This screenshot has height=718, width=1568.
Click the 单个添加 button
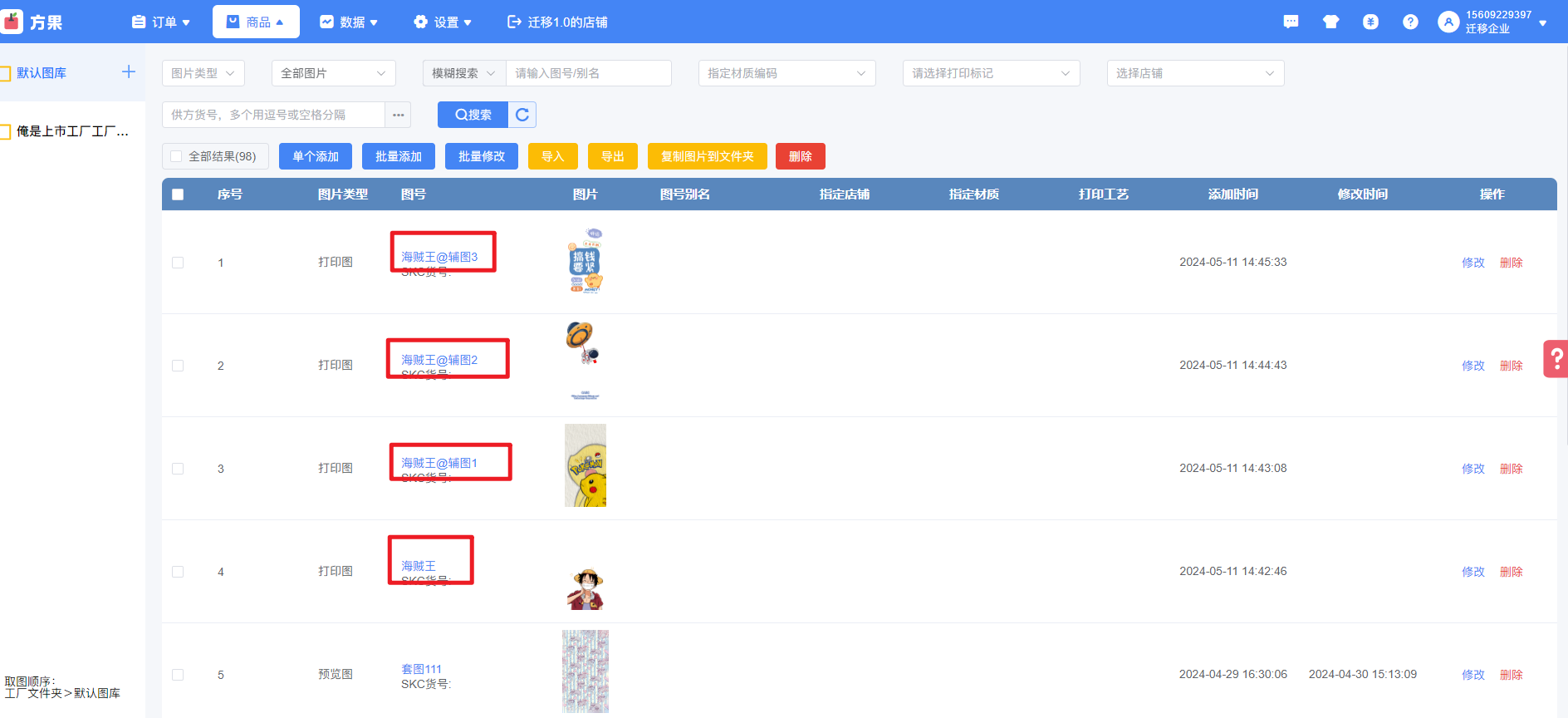316,156
